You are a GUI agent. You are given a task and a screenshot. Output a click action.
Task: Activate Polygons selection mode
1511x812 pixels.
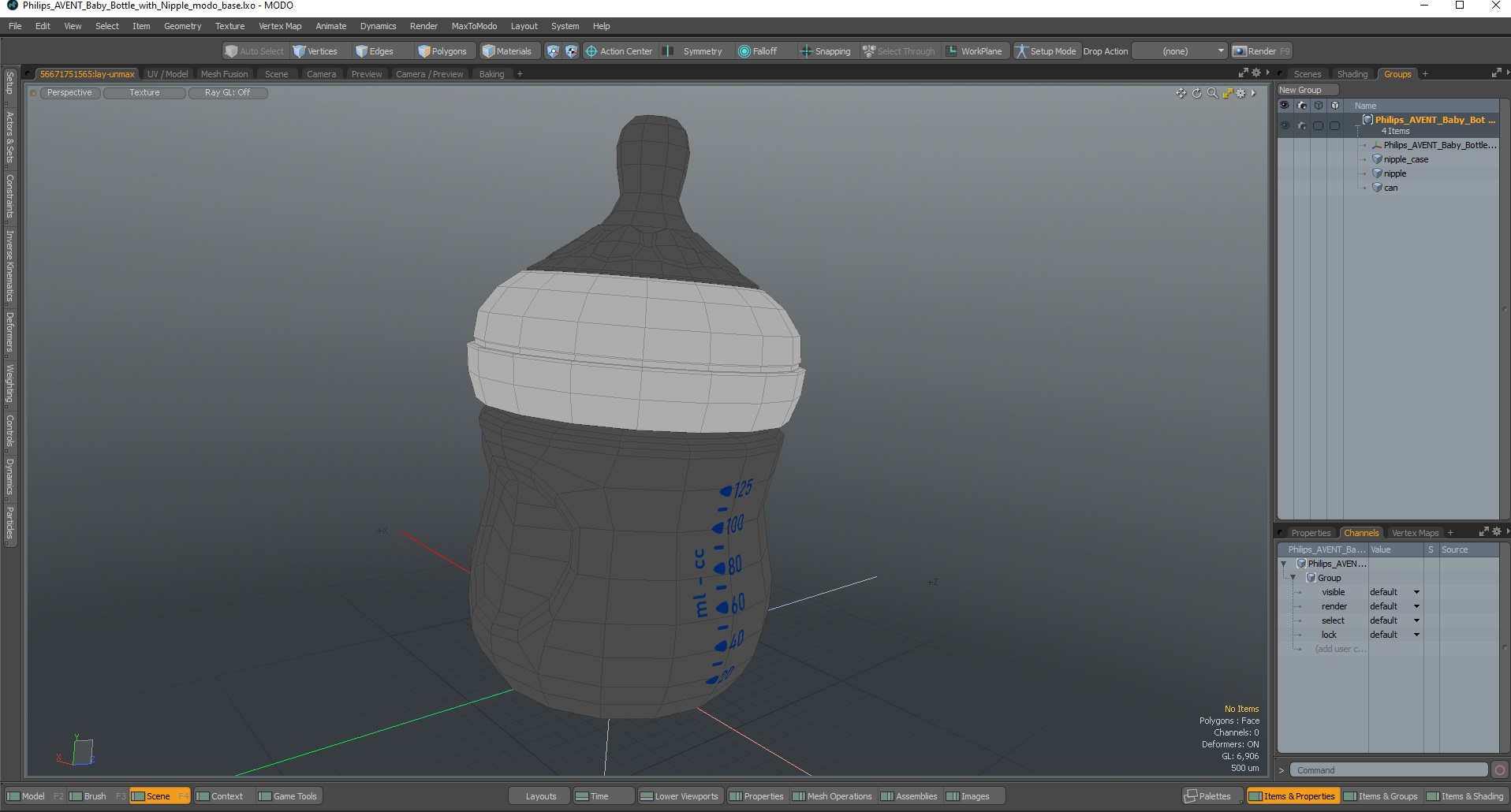pyautogui.click(x=442, y=51)
